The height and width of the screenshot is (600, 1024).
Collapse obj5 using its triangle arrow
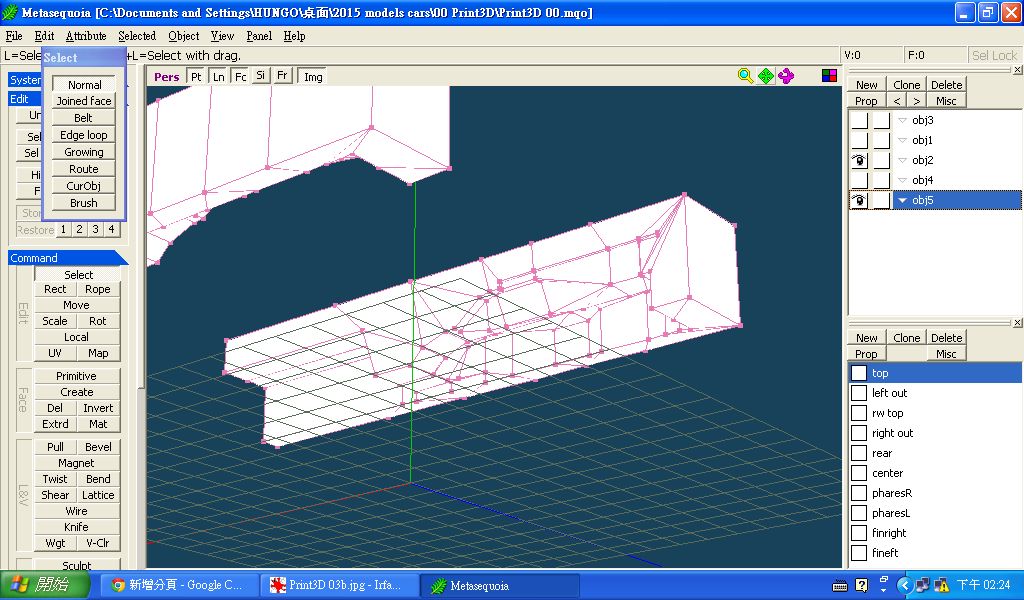click(x=903, y=201)
